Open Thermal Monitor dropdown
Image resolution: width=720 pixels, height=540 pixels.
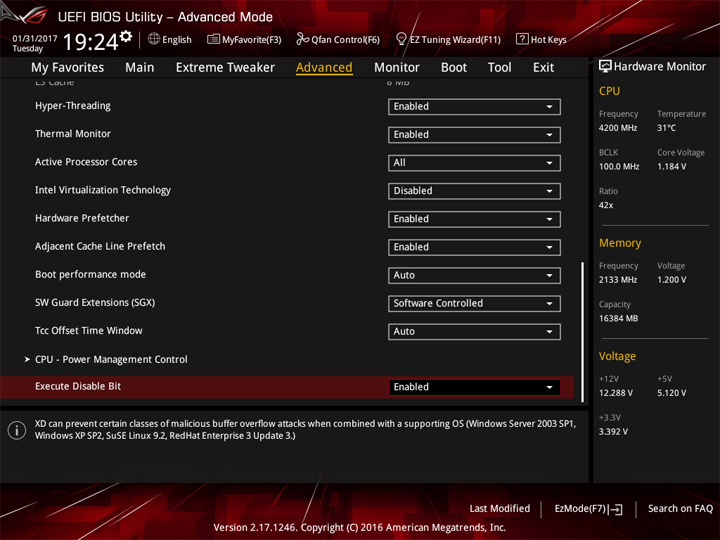[x=474, y=135]
